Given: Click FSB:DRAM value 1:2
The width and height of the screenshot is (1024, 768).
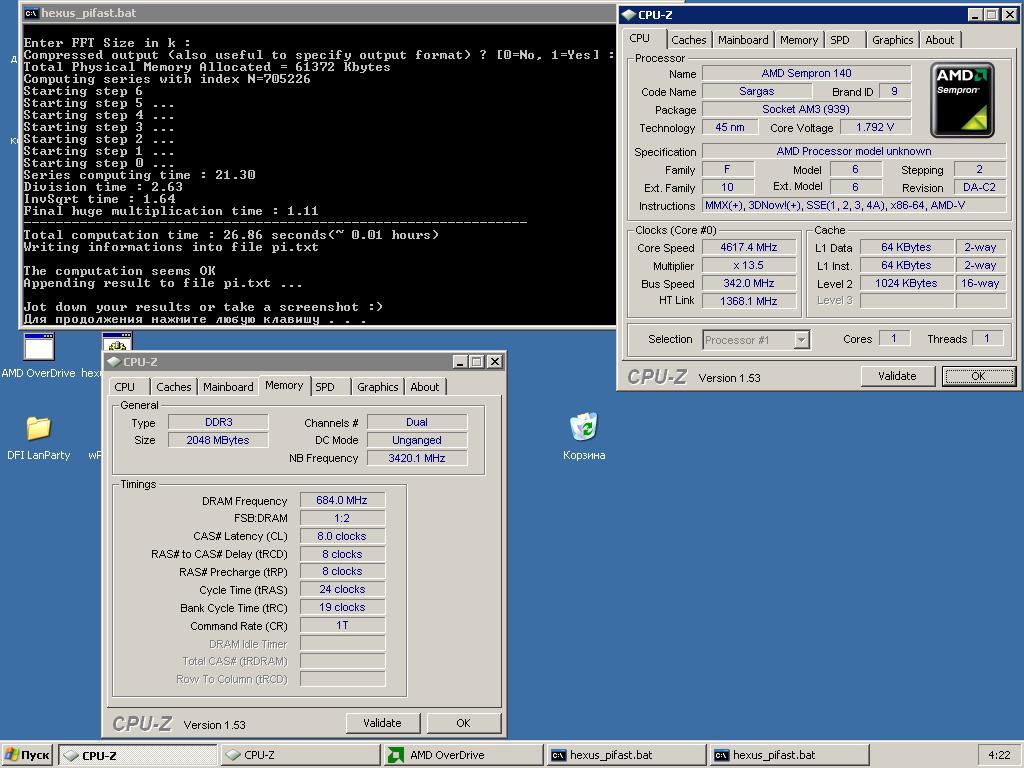Looking at the screenshot, I should click(x=342, y=519).
